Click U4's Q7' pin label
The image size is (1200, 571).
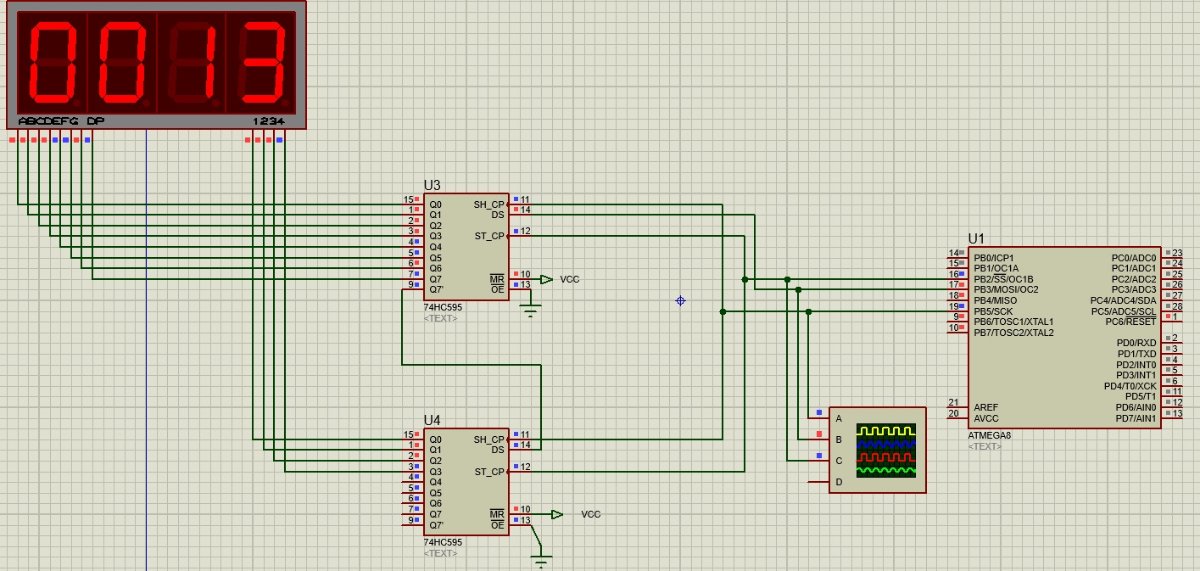coord(436,524)
